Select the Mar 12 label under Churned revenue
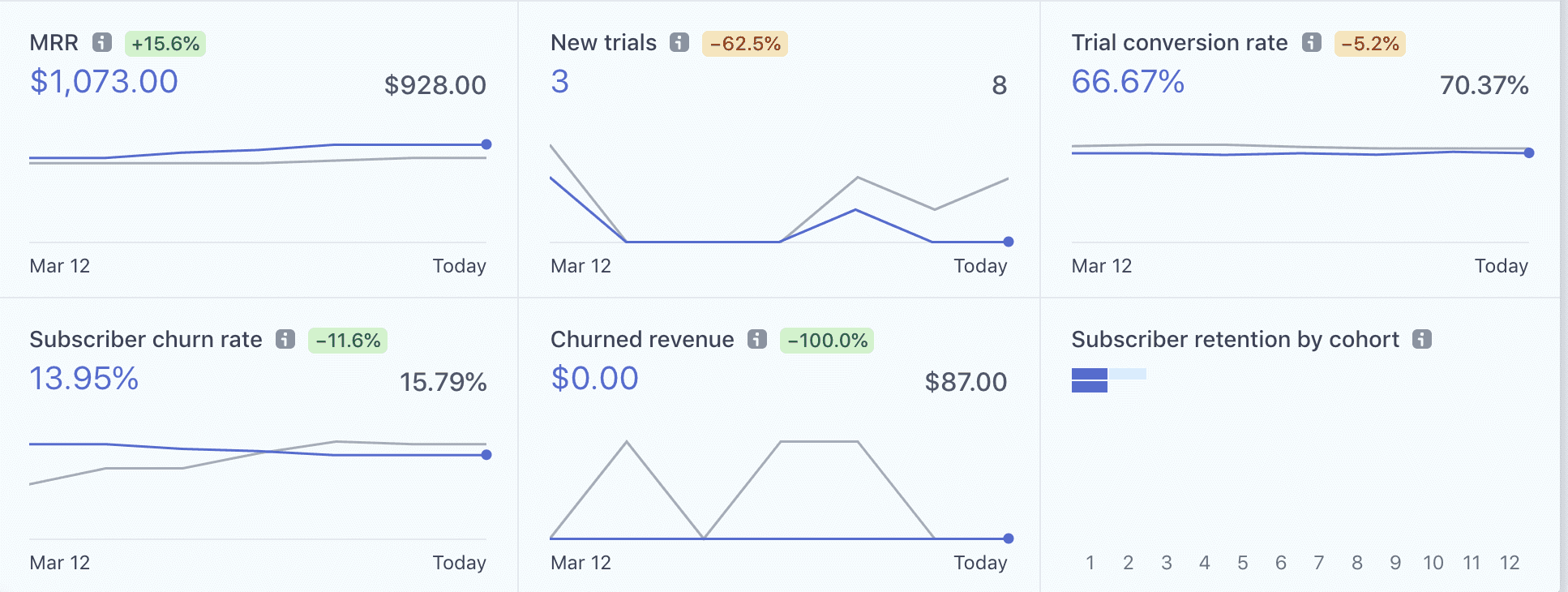 [x=580, y=562]
